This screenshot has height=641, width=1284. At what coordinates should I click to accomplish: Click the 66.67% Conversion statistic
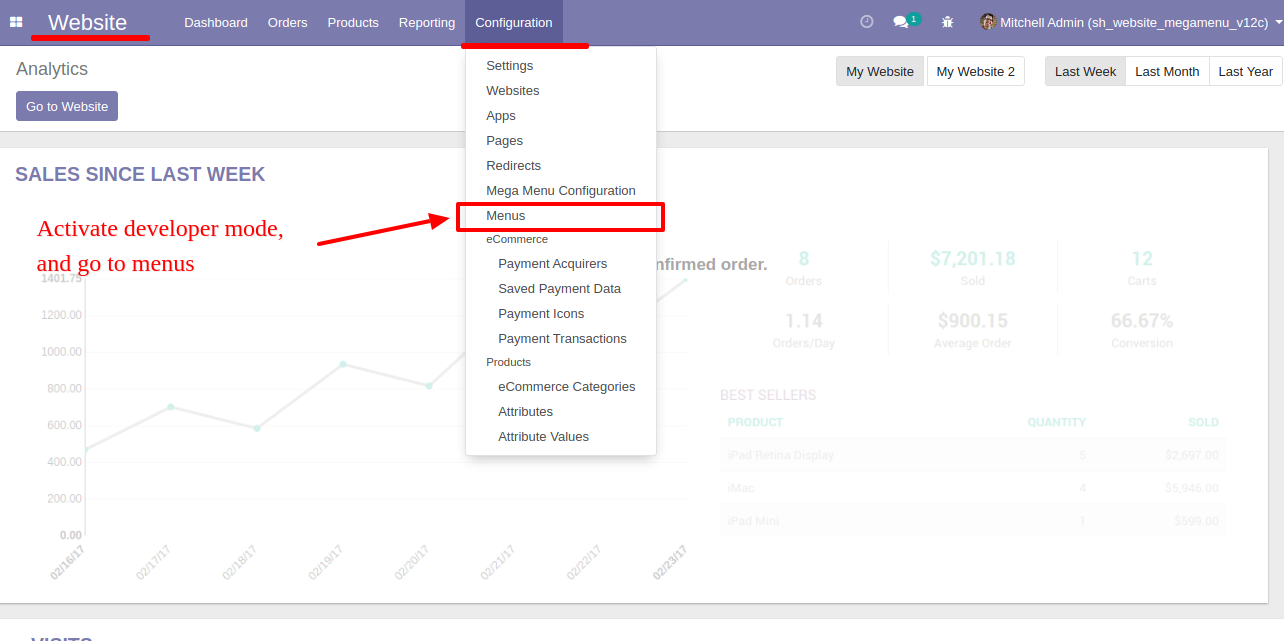click(1142, 330)
